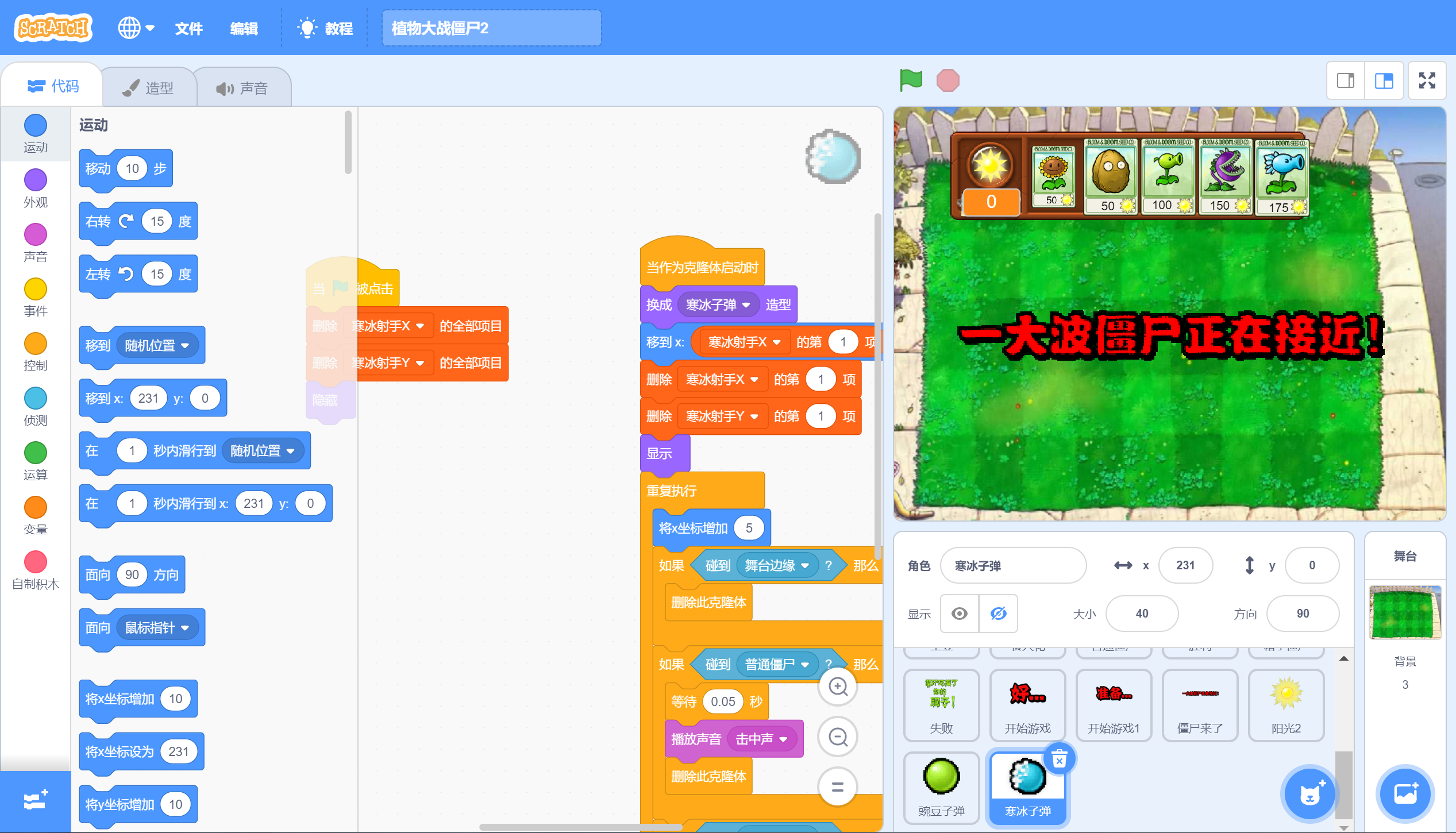Viewport: 1456px width, 833px height.
Task: Reset workspace zoom to default
Action: pos(838,786)
